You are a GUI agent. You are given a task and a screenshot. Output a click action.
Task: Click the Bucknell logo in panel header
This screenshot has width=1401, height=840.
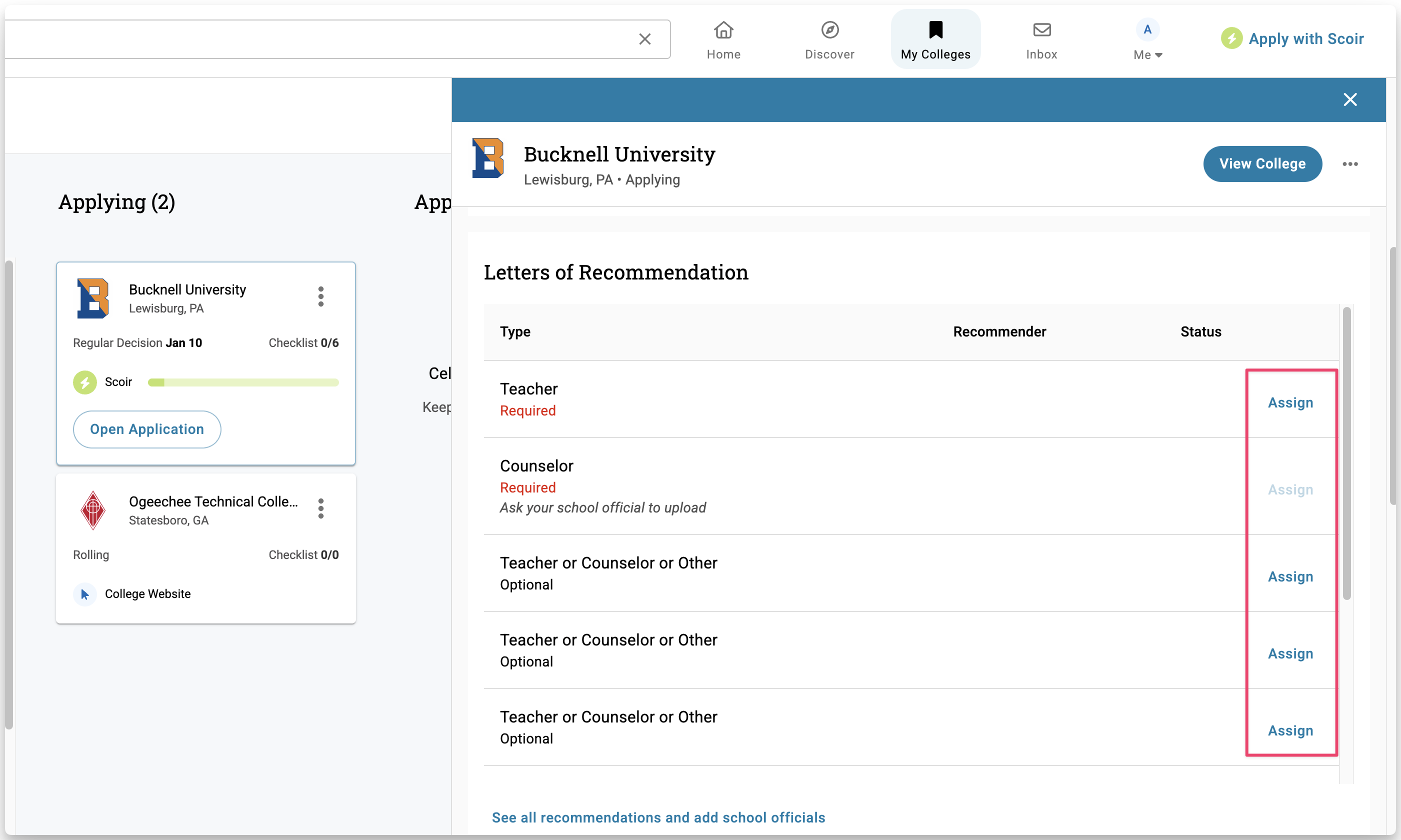[x=487, y=158]
